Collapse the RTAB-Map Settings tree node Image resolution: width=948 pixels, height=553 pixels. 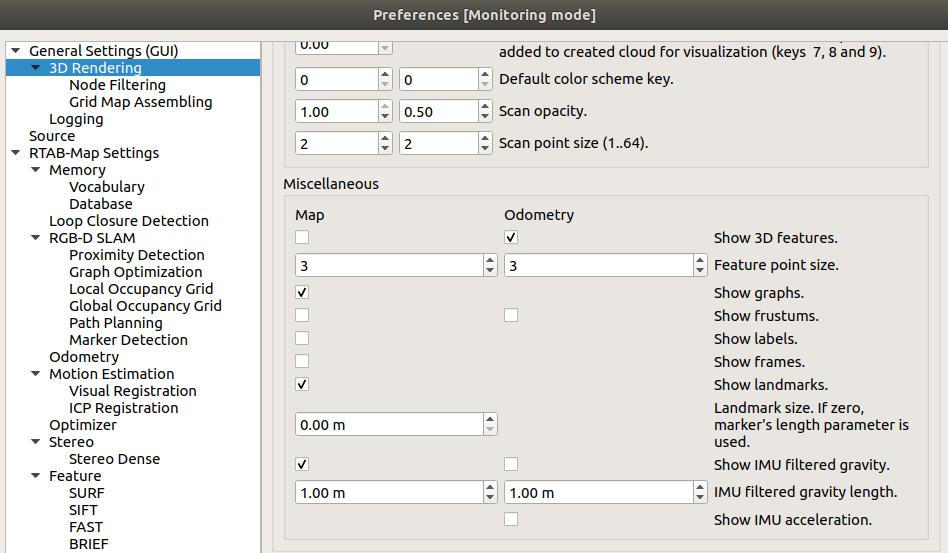tap(15, 153)
